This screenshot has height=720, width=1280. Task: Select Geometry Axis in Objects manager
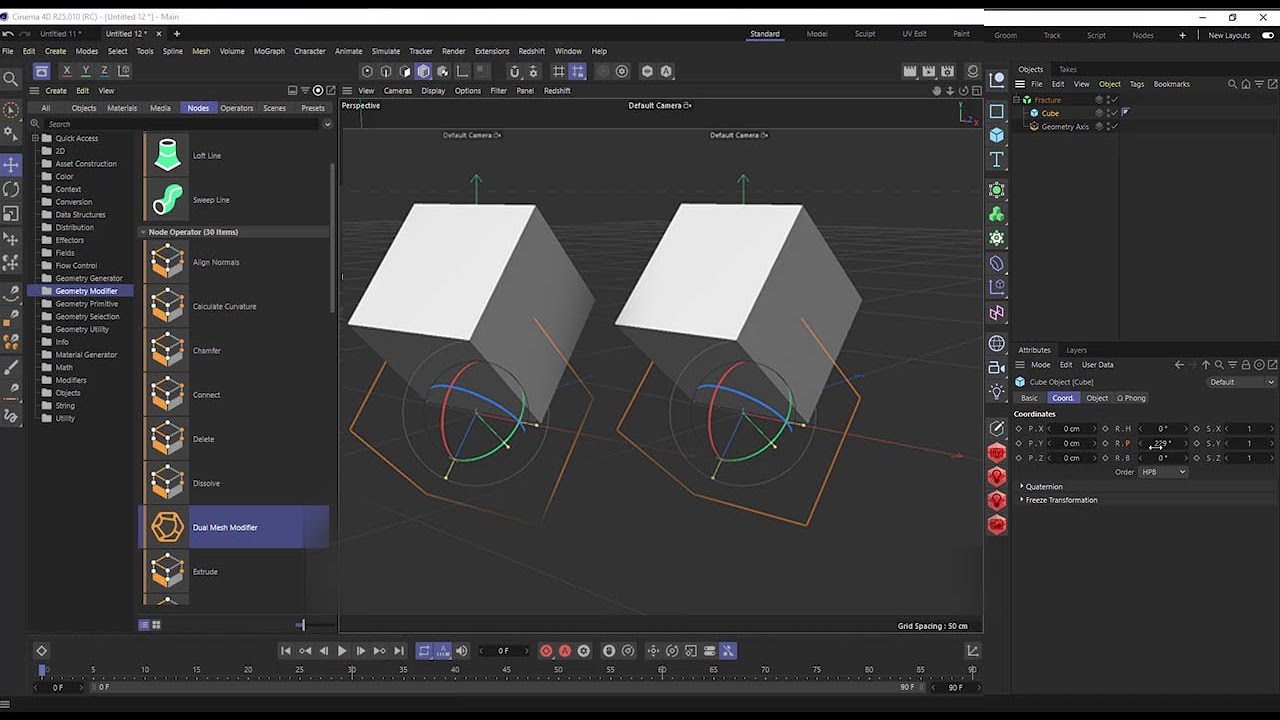coord(1065,127)
